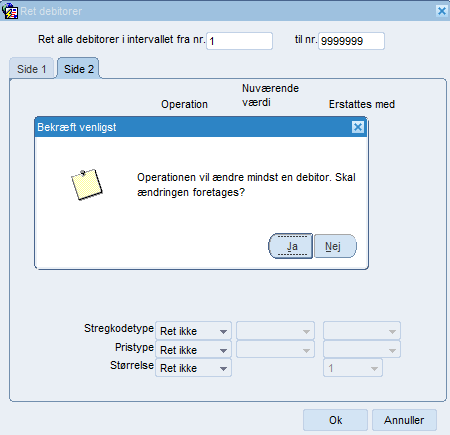Click the Annuller button
Screen dimensions: 450x435
click(x=404, y=420)
